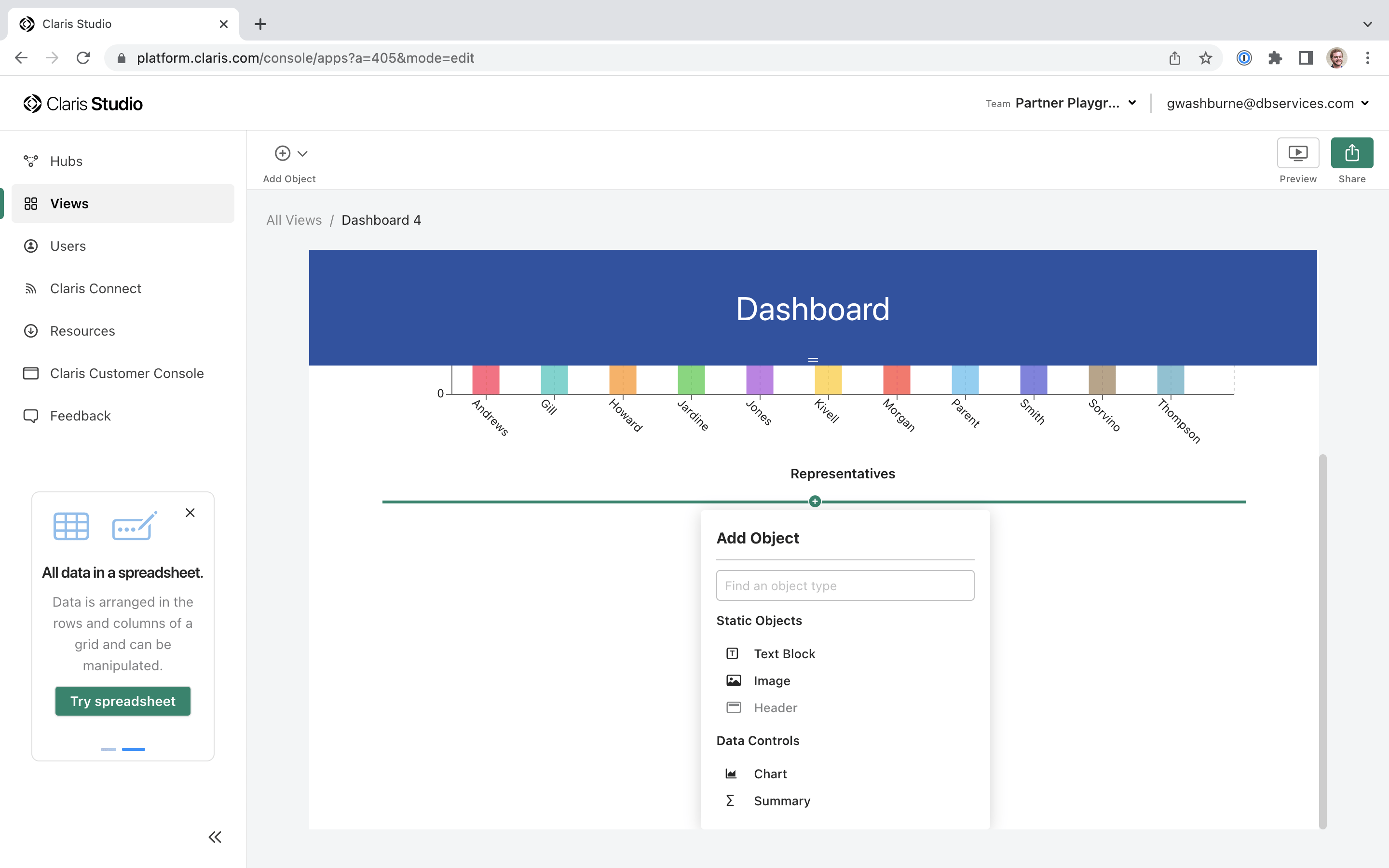The width and height of the screenshot is (1389, 868).
Task: Open the Resources page
Action: point(123,331)
